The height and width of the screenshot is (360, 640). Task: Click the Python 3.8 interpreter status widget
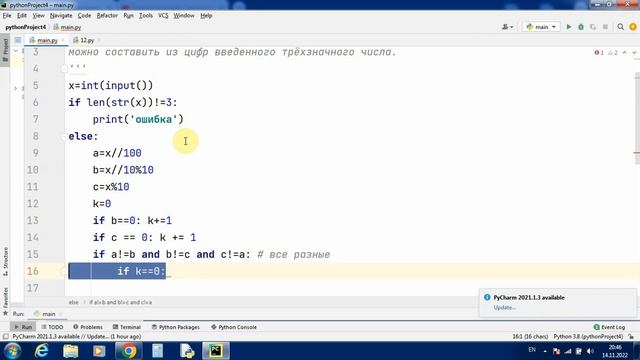click(x=588, y=337)
